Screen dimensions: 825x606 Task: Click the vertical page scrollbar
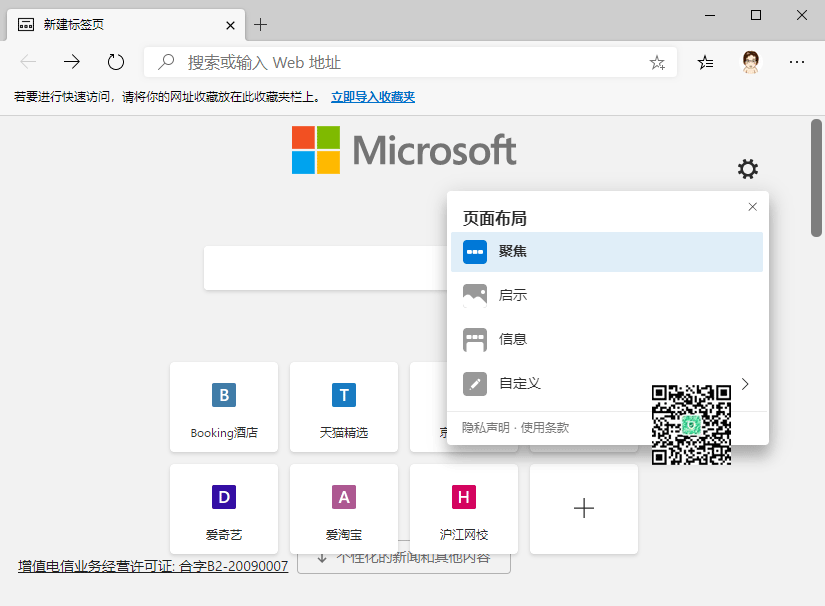[x=816, y=180]
